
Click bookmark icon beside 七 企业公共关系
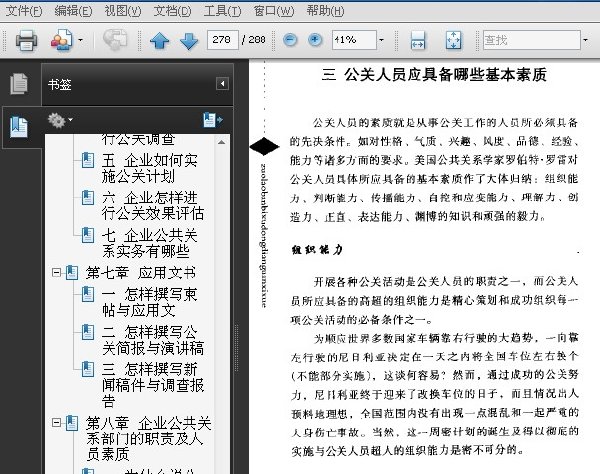88,235
